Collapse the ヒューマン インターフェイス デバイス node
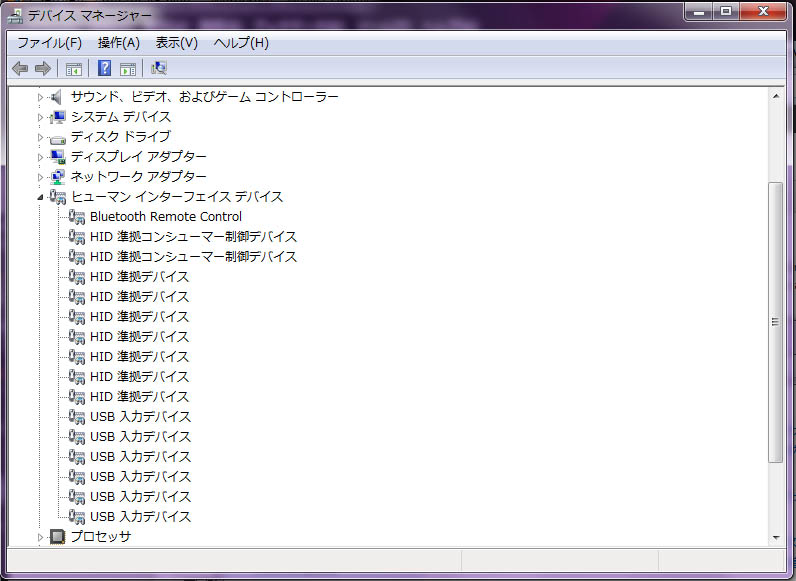This screenshot has height=581, width=796. click(41, 197)
